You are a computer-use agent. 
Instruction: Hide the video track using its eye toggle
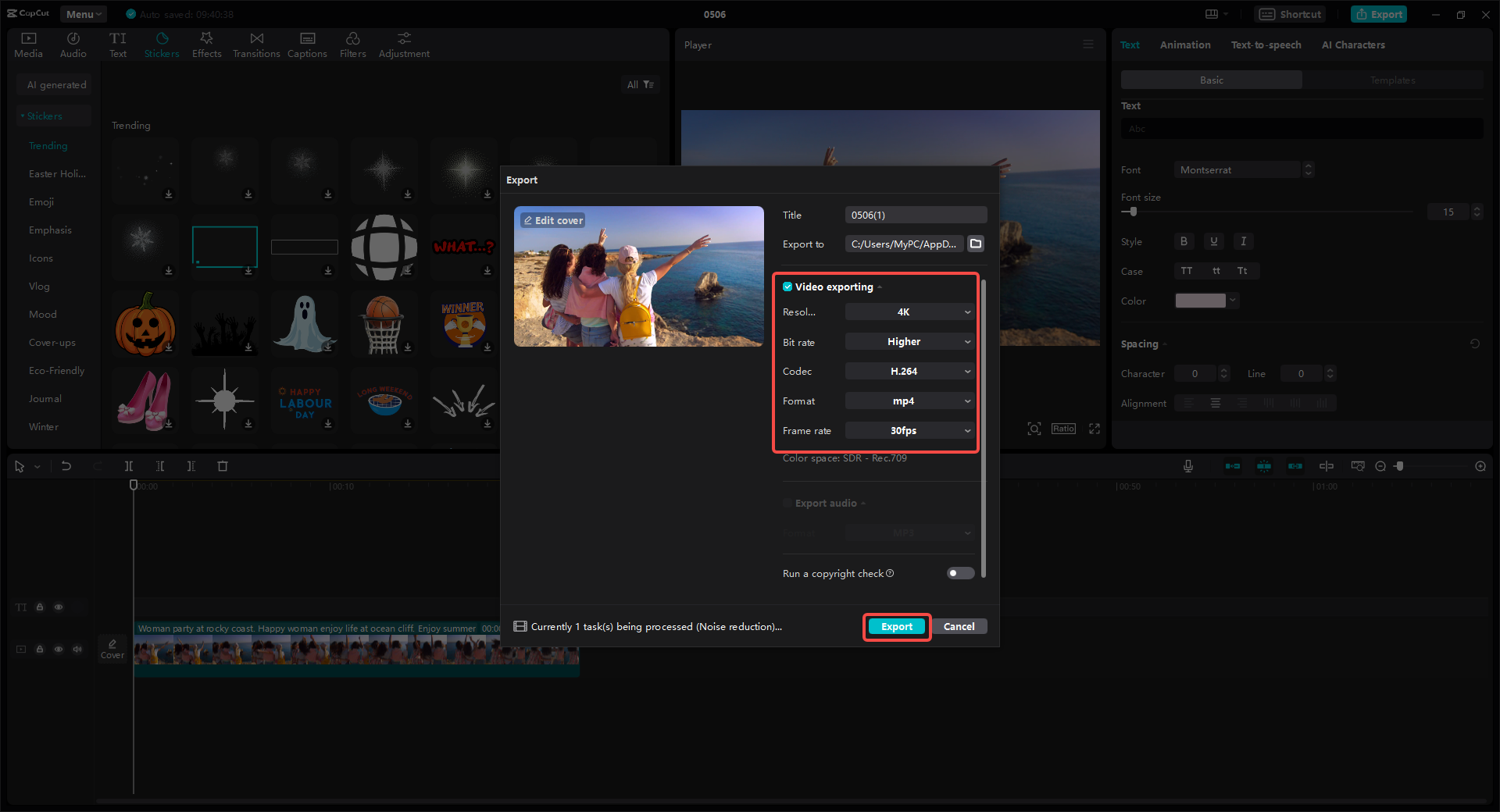click(x=58, y=649)
